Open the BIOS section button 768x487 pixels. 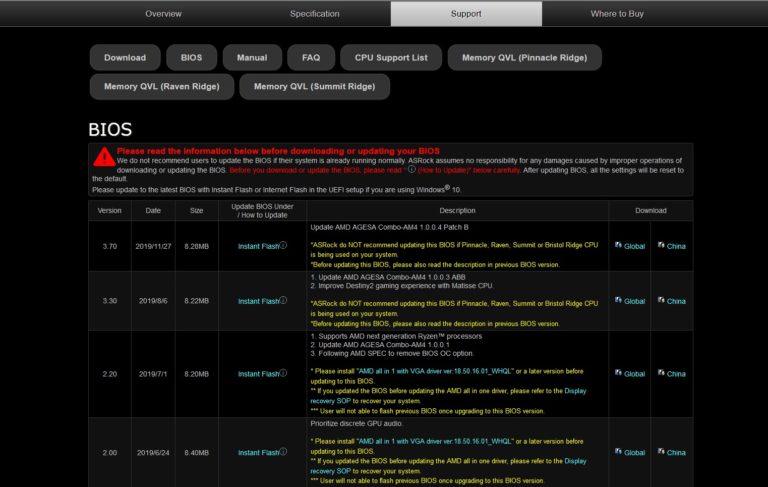tap(192, 57)
